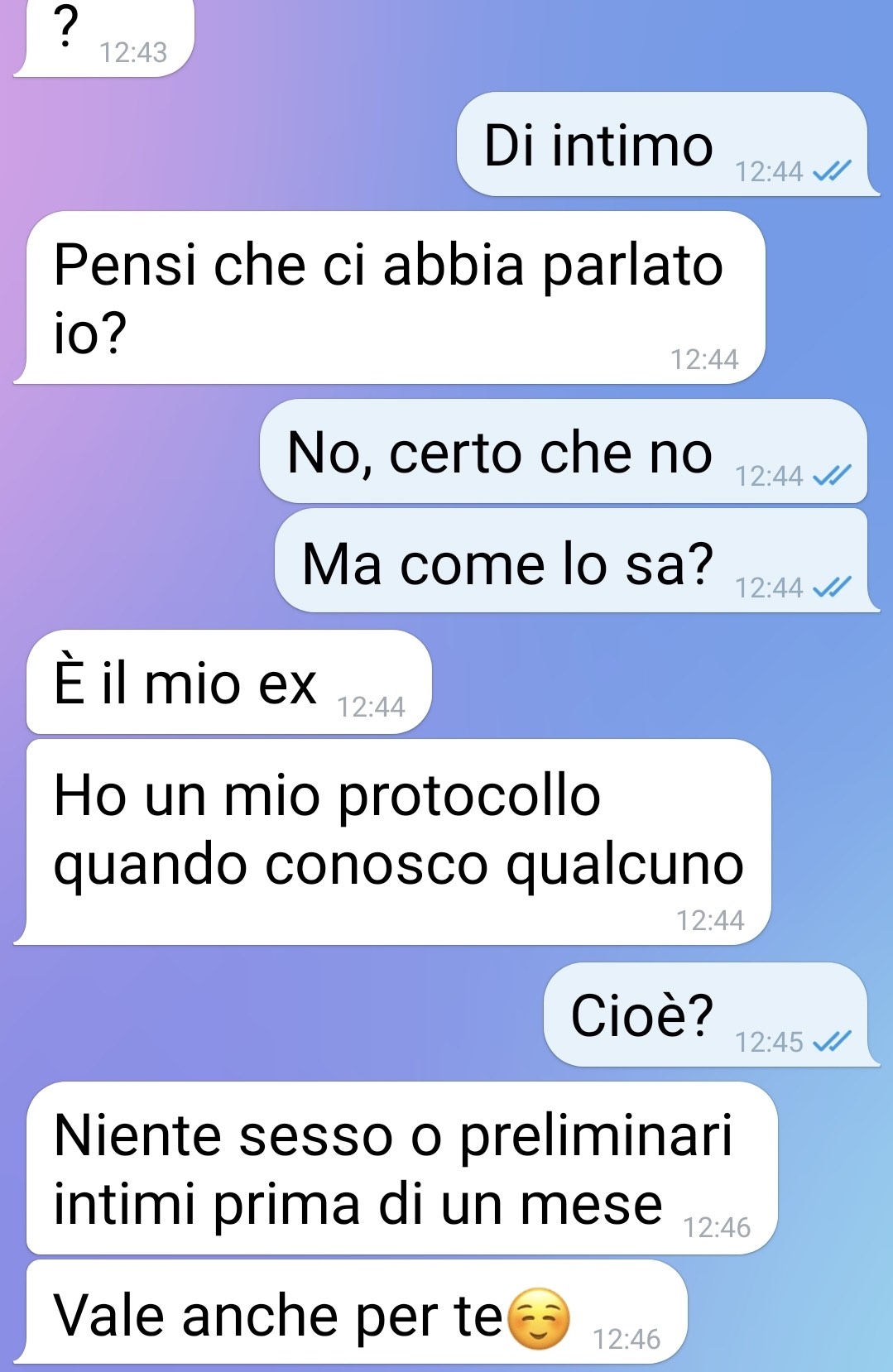Screen dimensions: 893x1372
Task: Tap the "No, certo che no" bubble
Action: click(x=564, y=451)
